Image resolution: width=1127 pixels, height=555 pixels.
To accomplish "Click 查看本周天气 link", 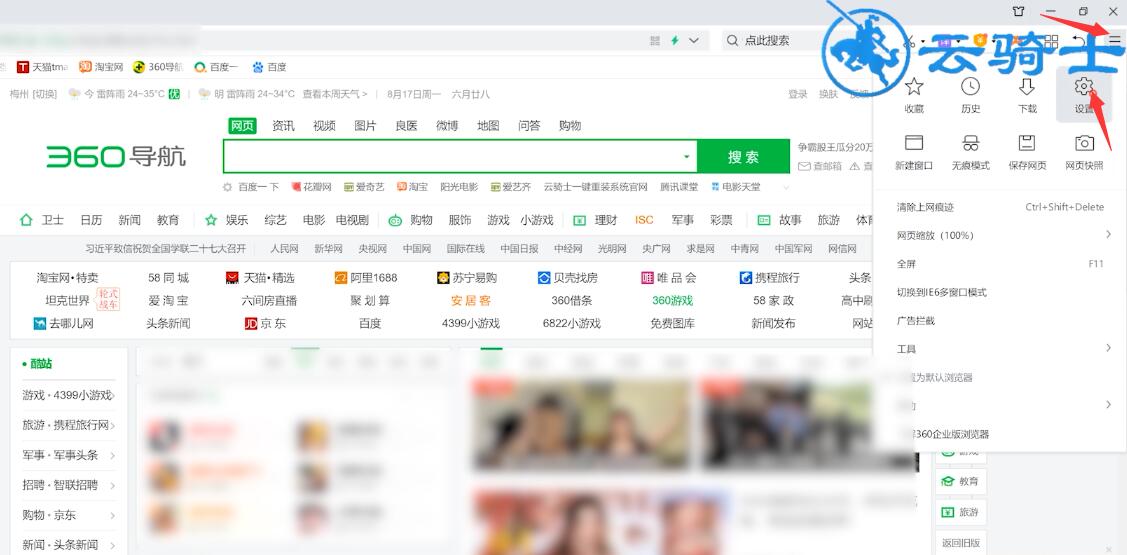I will pos(335,94).
